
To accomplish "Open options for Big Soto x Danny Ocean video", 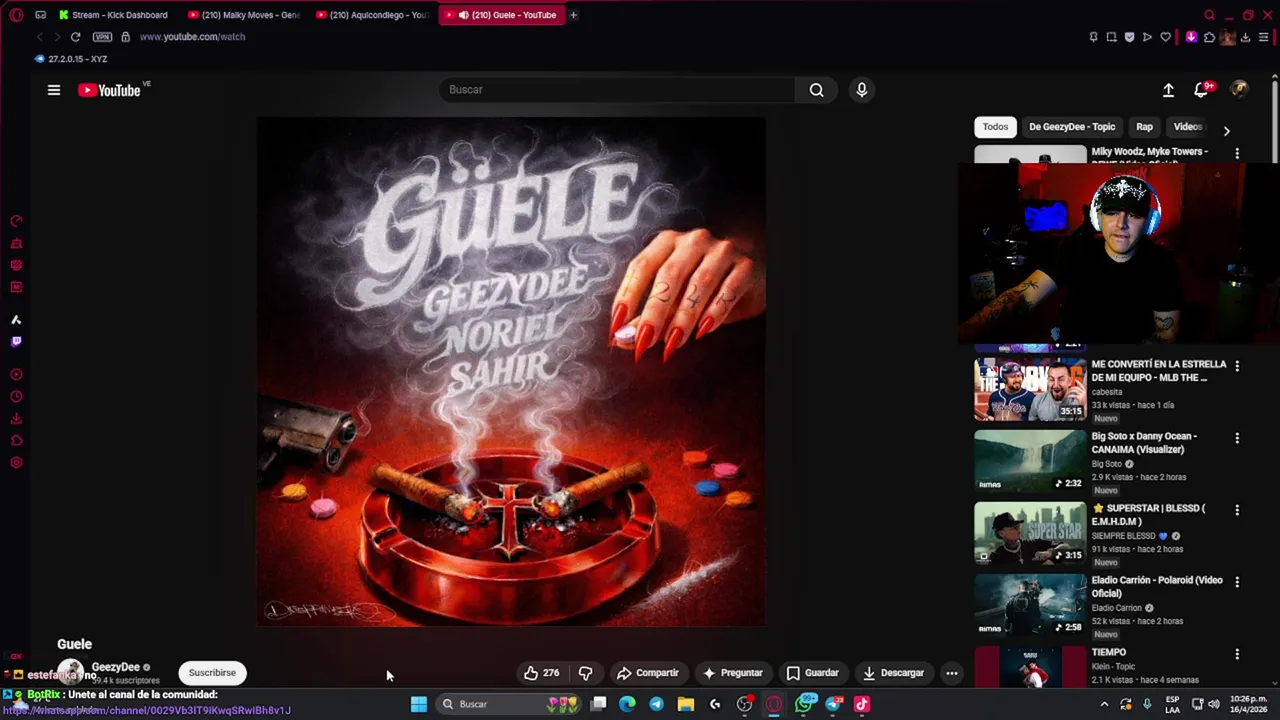I will [1237, 439].
